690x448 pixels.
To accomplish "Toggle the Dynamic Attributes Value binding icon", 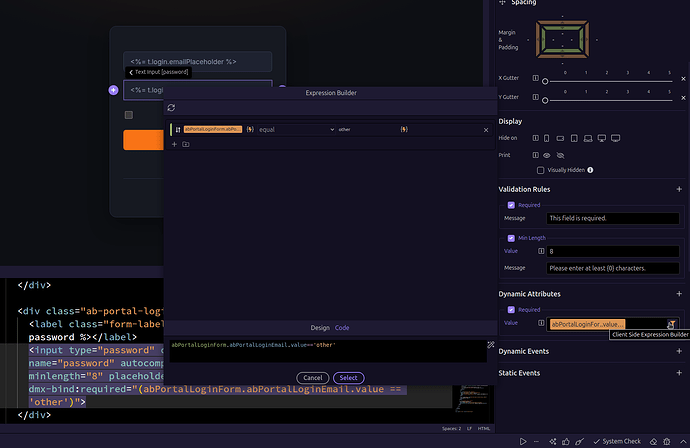I will click(541, 323).
